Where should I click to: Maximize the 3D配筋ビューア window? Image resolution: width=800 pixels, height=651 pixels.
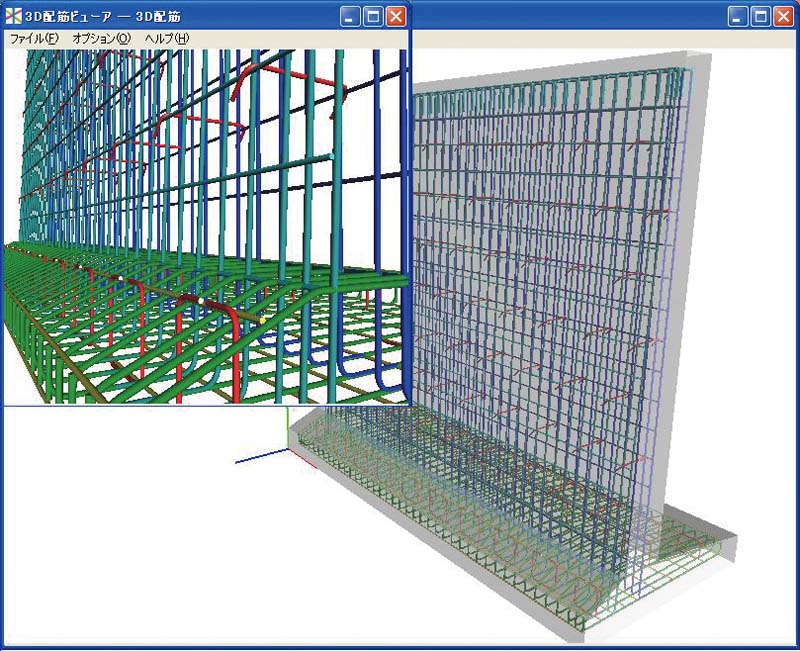click(x=373, y=16)
